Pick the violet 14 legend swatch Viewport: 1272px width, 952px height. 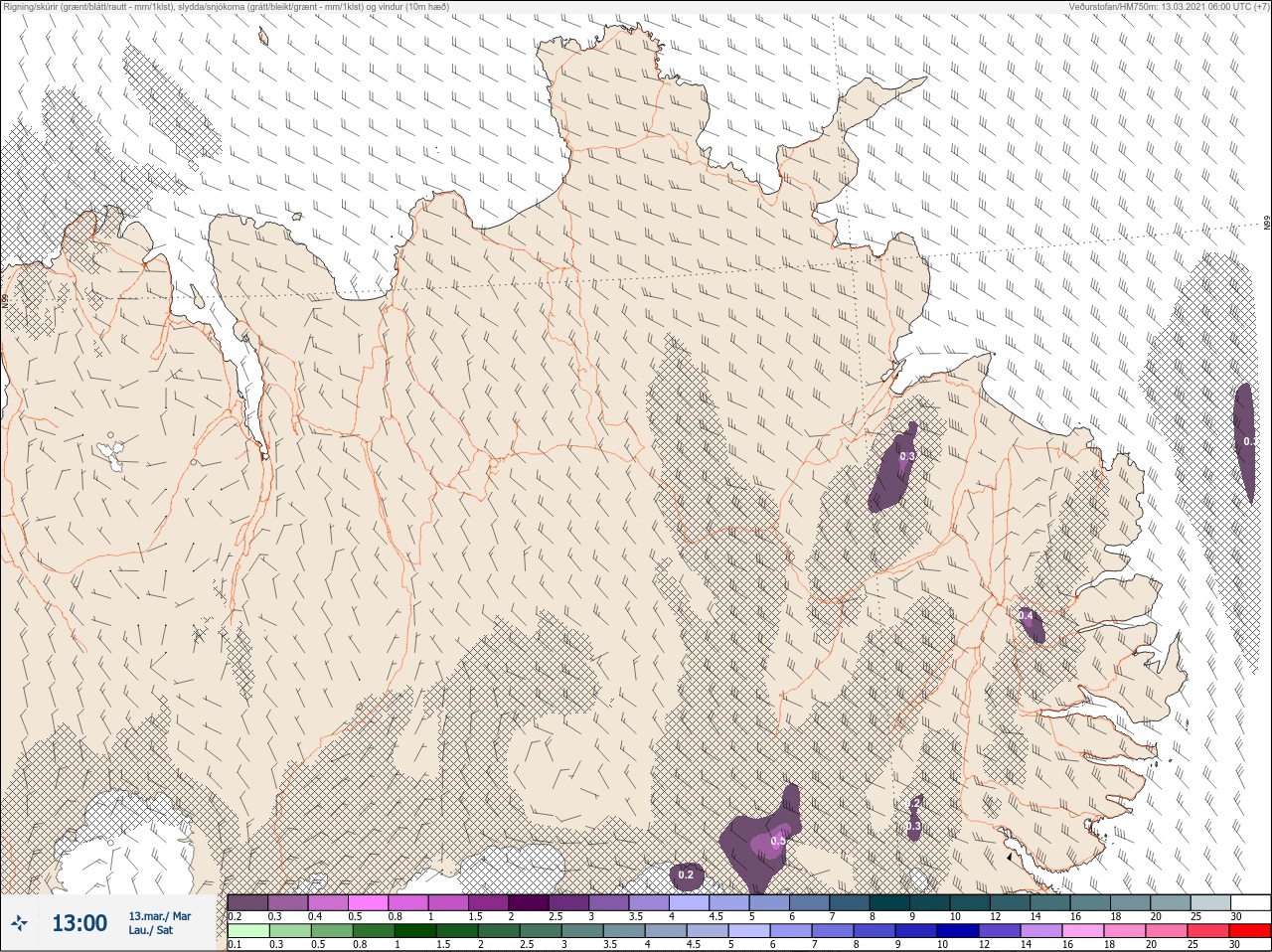(x=1040, y=932)
